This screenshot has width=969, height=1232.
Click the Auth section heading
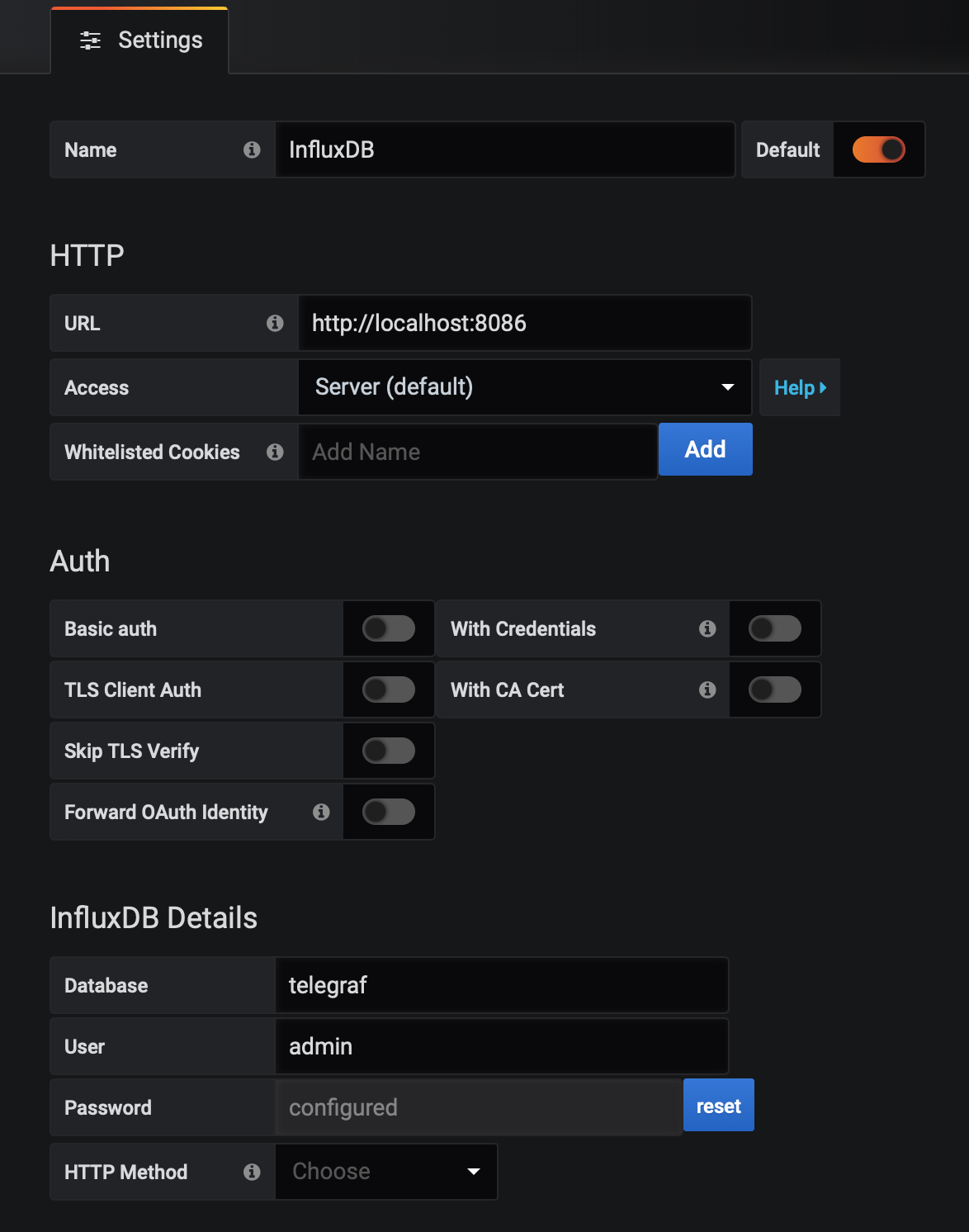(80, 562)
